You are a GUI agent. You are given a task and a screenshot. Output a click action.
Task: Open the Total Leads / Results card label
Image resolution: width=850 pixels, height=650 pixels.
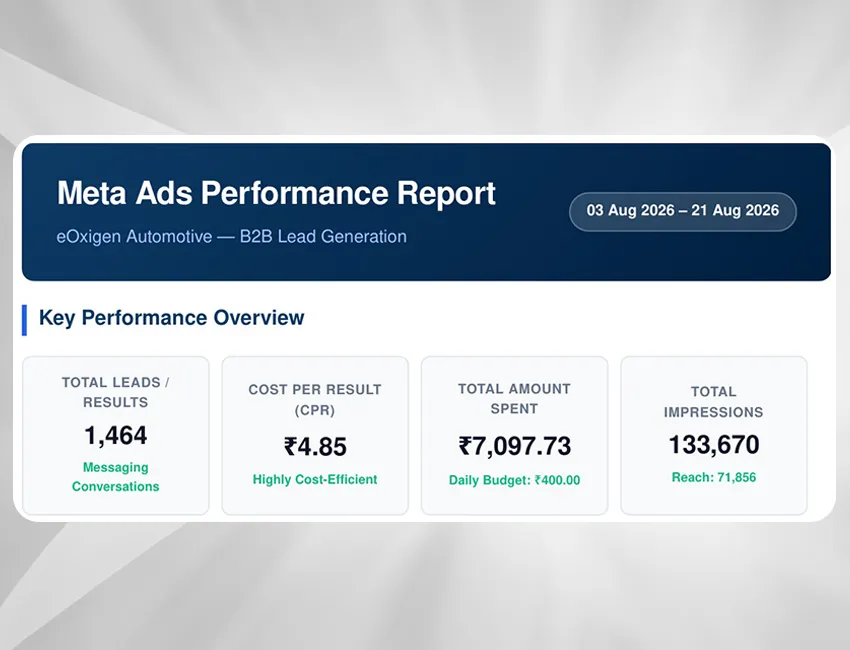pos(115,392)
